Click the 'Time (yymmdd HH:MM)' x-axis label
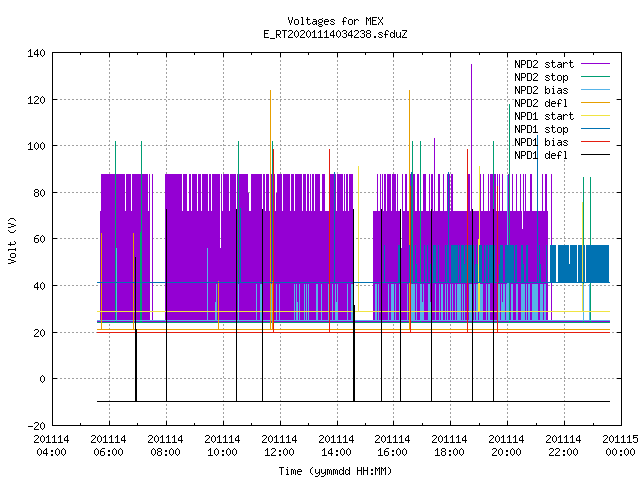 [335, 471]
